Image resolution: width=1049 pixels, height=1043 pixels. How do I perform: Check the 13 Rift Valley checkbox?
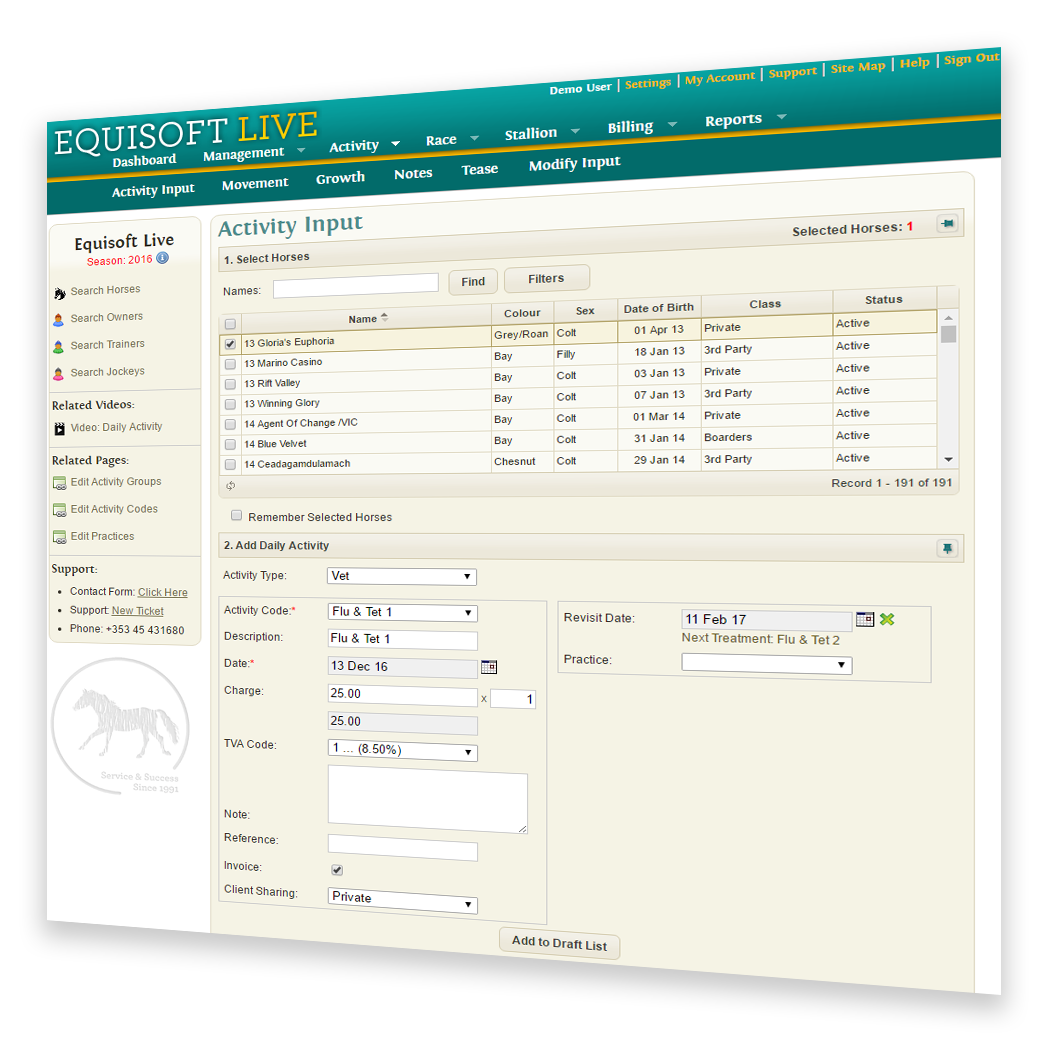(x=230, y=385)
